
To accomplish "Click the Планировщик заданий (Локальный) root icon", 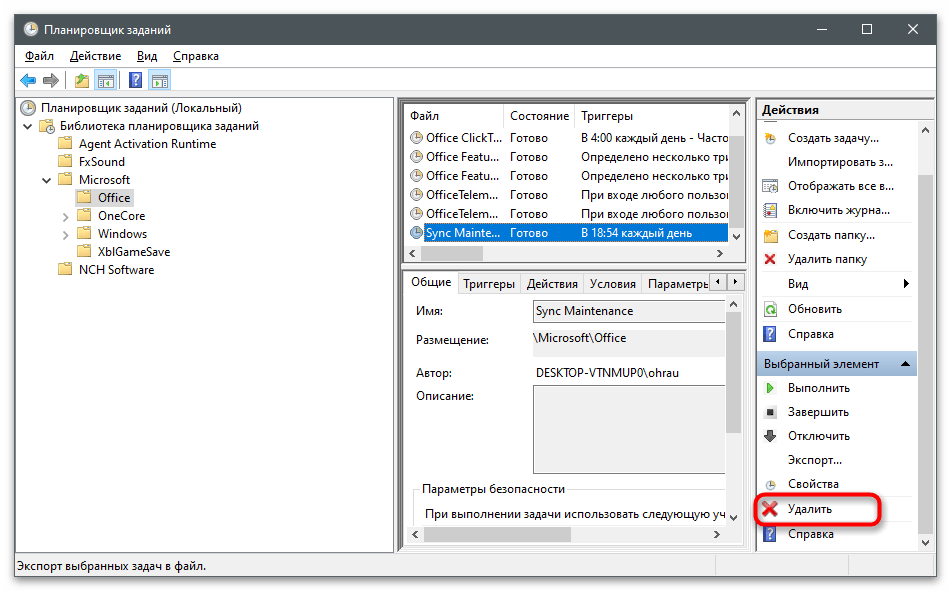I will (28, 109).
